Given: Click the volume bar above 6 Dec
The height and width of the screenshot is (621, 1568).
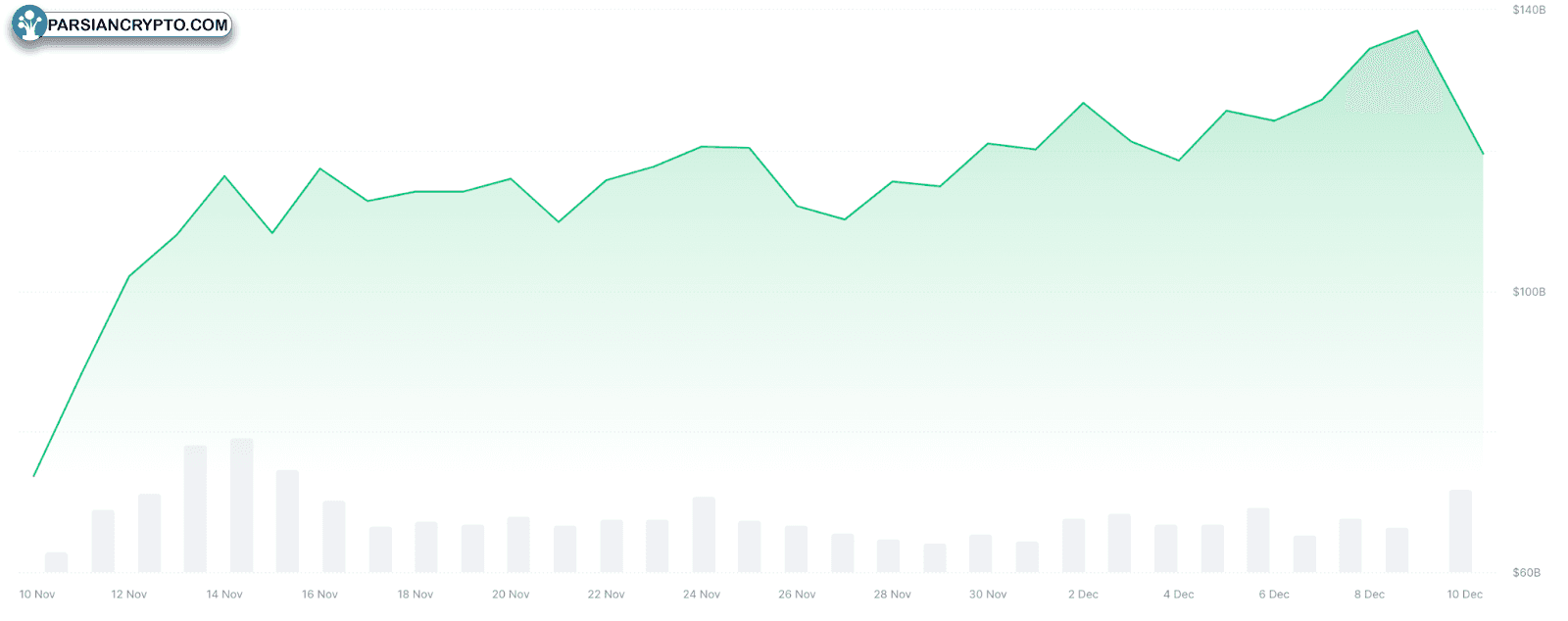Looking at the screenshot, I should [x=1258, y=541].
